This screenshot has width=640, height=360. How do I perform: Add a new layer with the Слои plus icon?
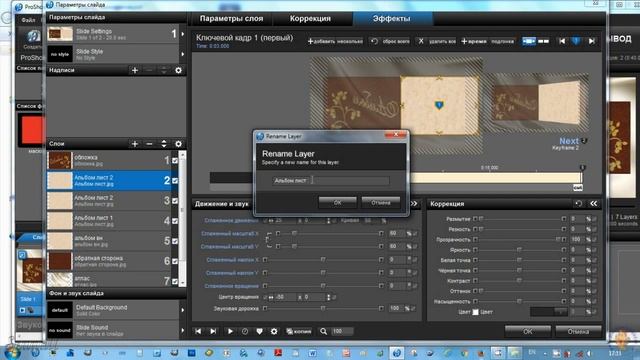point(135,144)
